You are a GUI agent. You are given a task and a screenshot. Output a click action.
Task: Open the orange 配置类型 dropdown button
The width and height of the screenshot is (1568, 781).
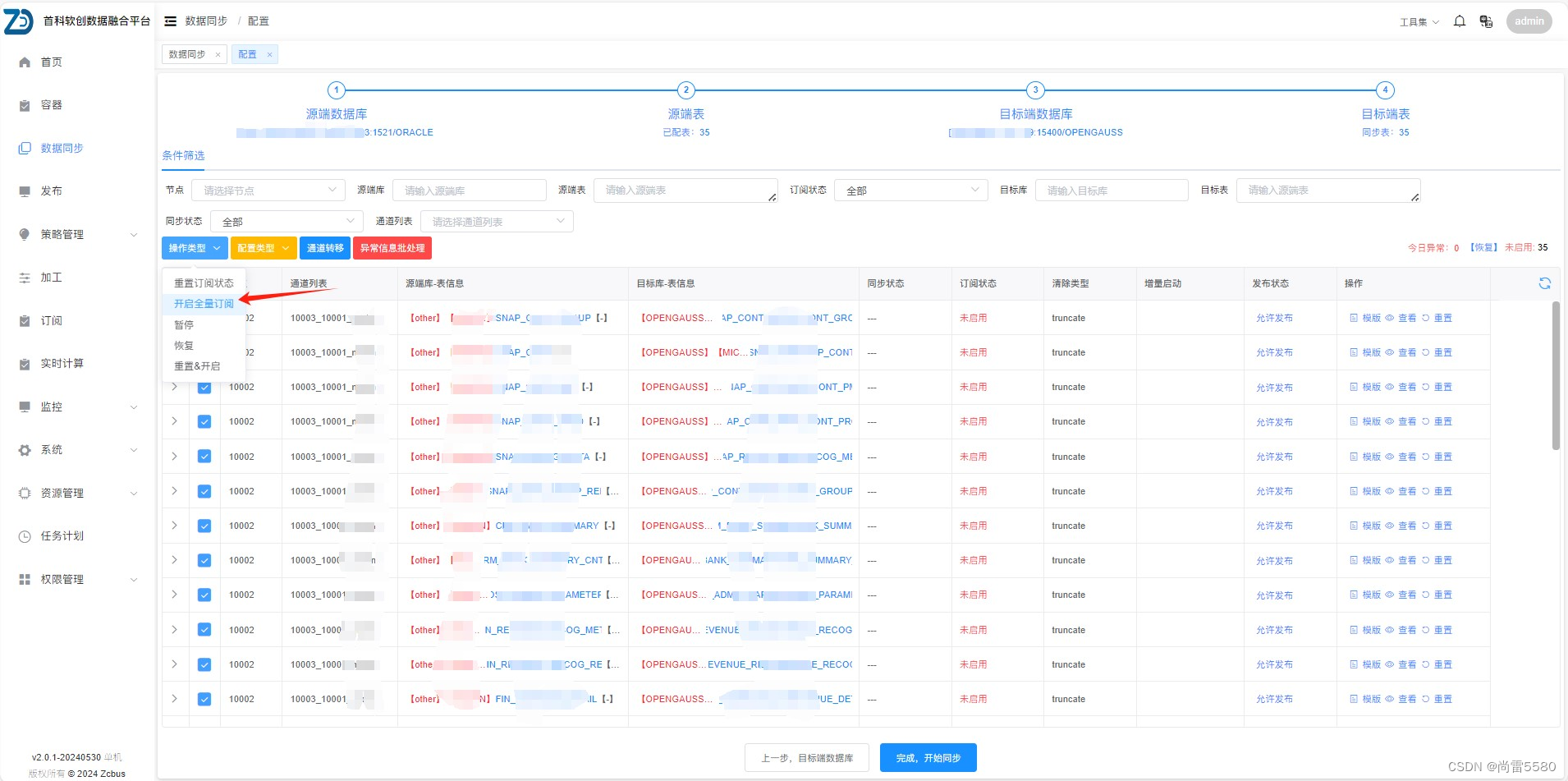264,248
